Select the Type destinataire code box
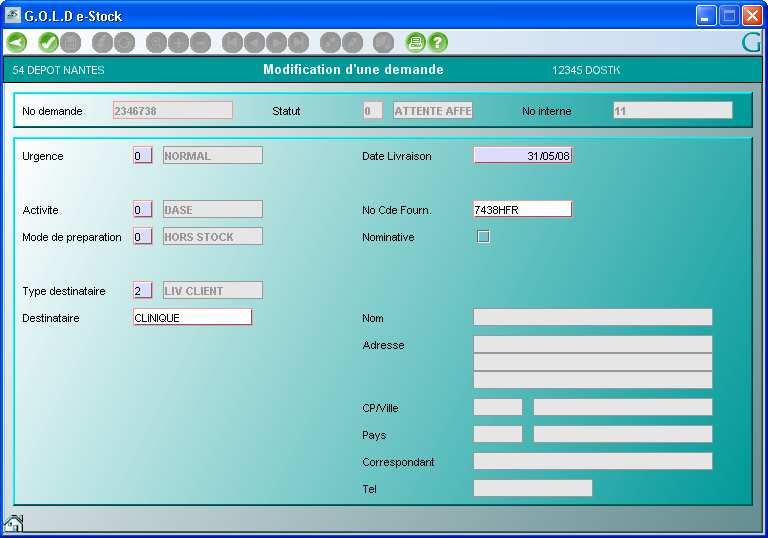768x538 pixels. pyautogui.click(x=143, y=291)
